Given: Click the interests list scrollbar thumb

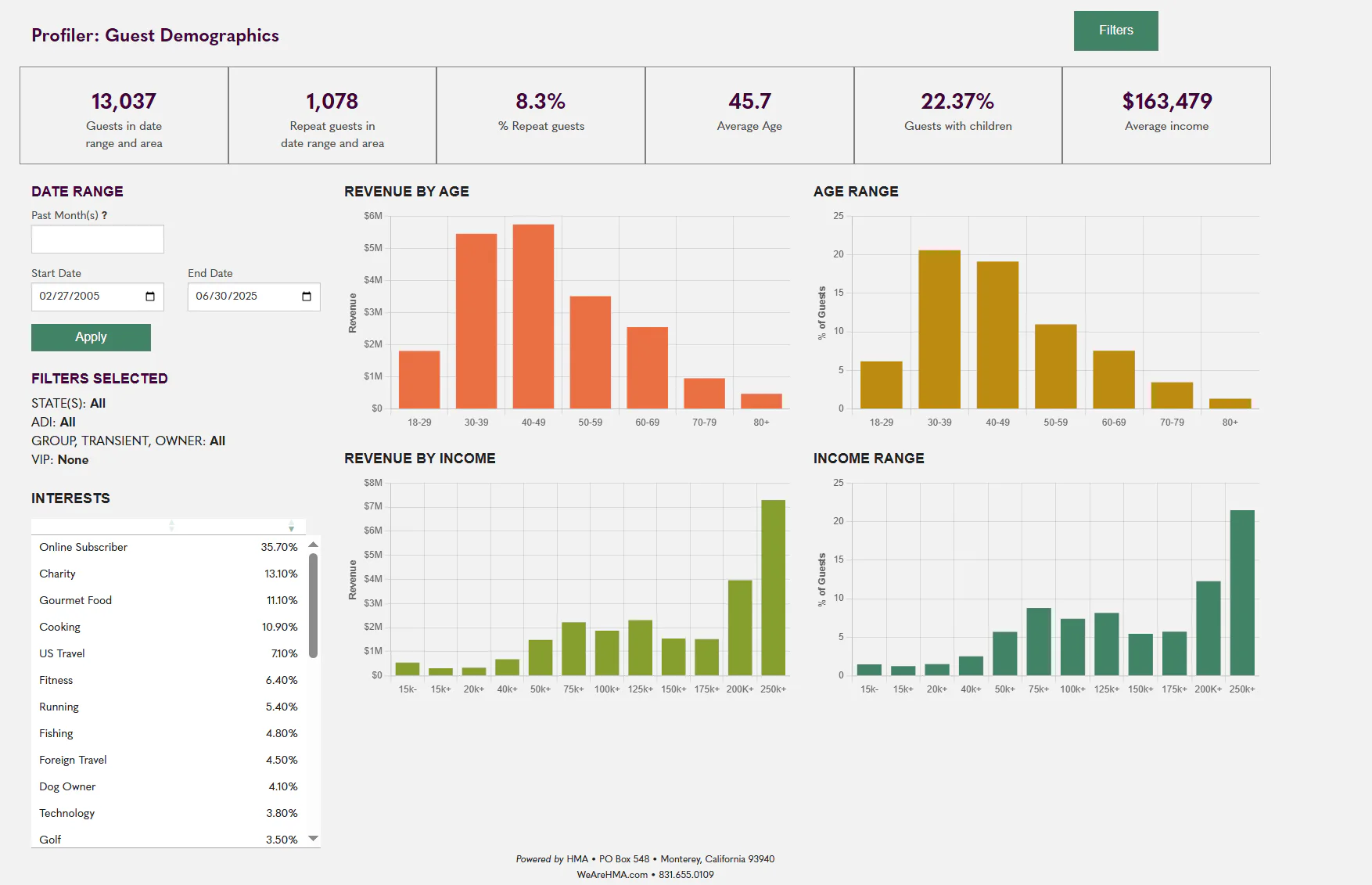Looking at the screenshot, I should point(313,606).
